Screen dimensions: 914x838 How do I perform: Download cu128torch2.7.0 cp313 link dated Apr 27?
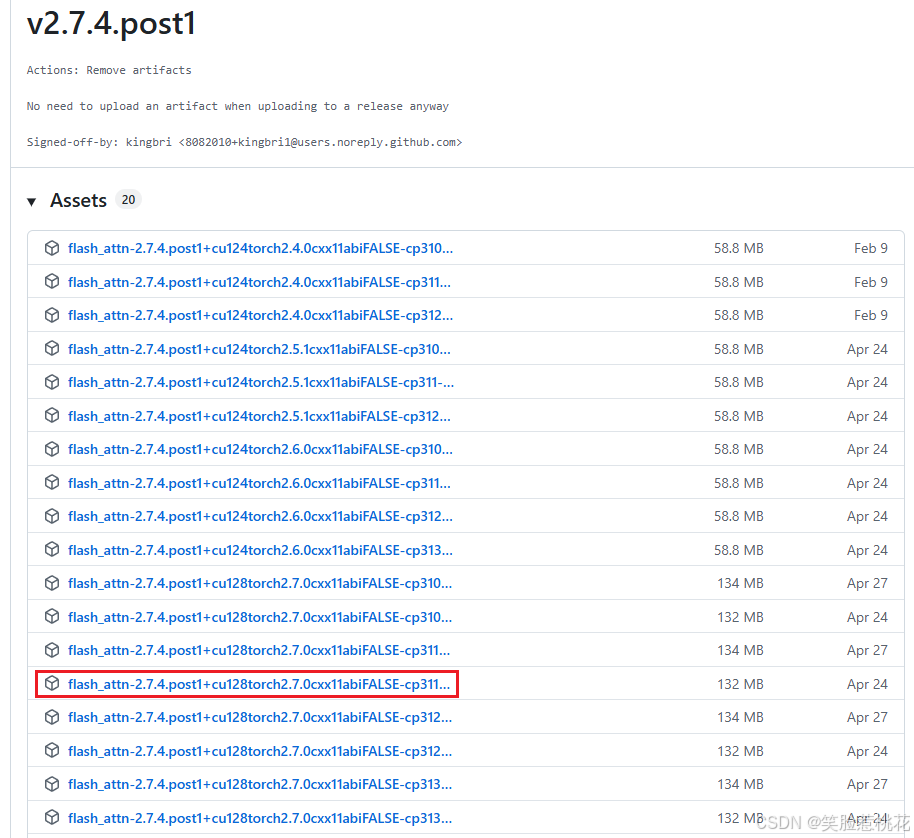pyautogui.click(x=259, y=784)
